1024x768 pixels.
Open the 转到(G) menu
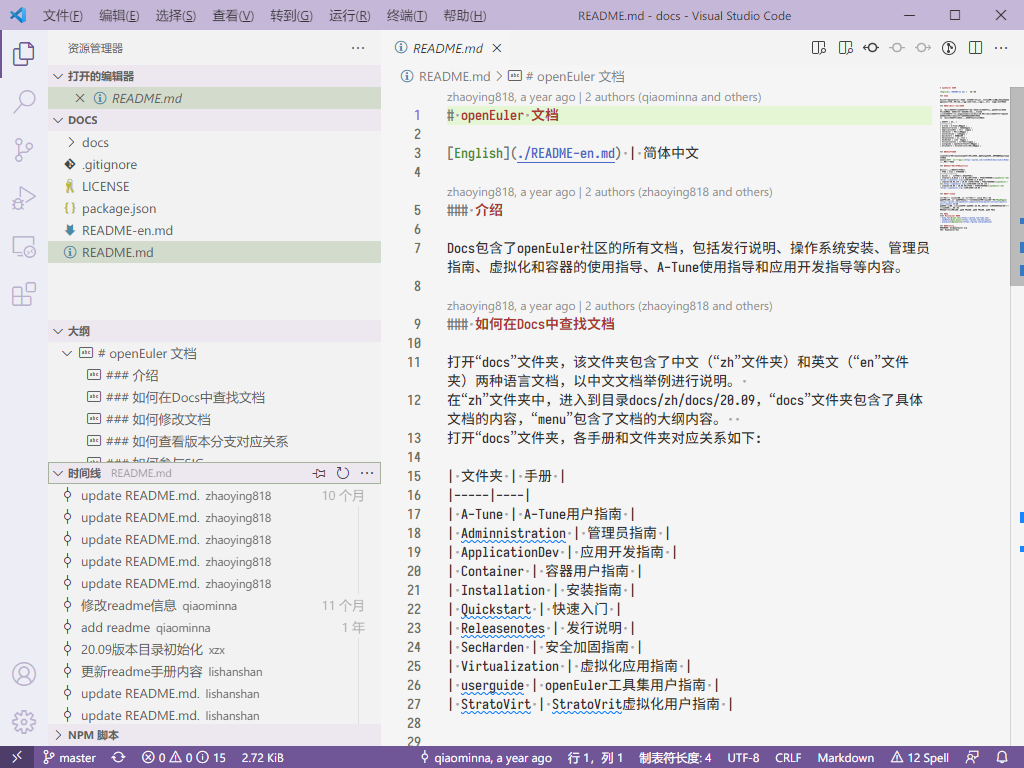tap(291, 16)
